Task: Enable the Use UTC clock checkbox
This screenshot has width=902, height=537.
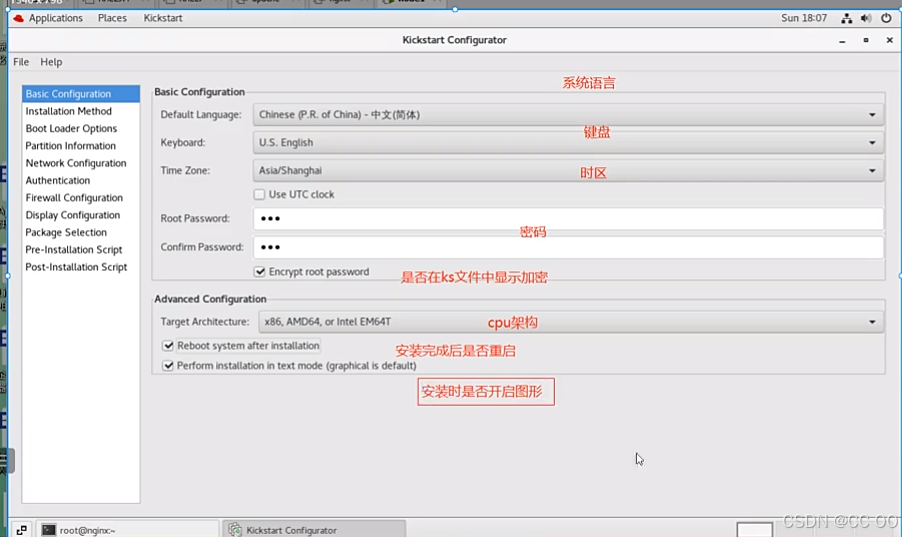Action: click(259, 195)
